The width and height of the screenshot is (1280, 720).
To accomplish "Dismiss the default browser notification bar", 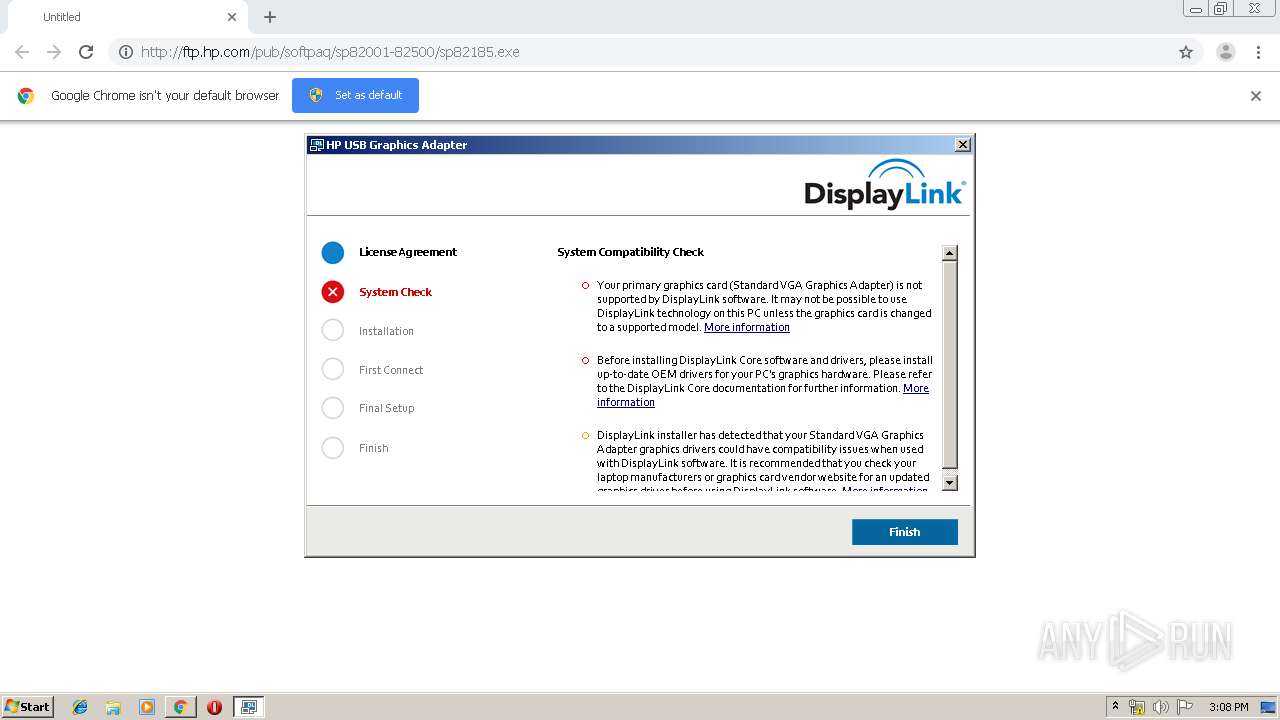I will tap(1256, 96).
